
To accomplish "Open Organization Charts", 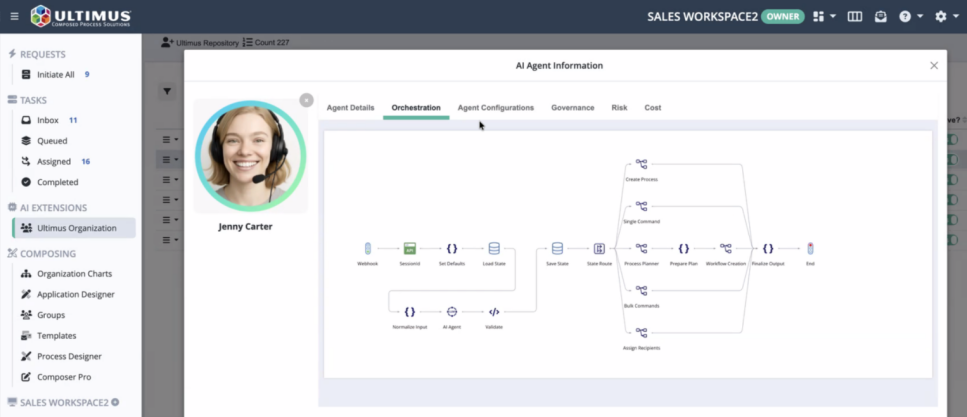I will pyautogui.click(x=74, y=274).
